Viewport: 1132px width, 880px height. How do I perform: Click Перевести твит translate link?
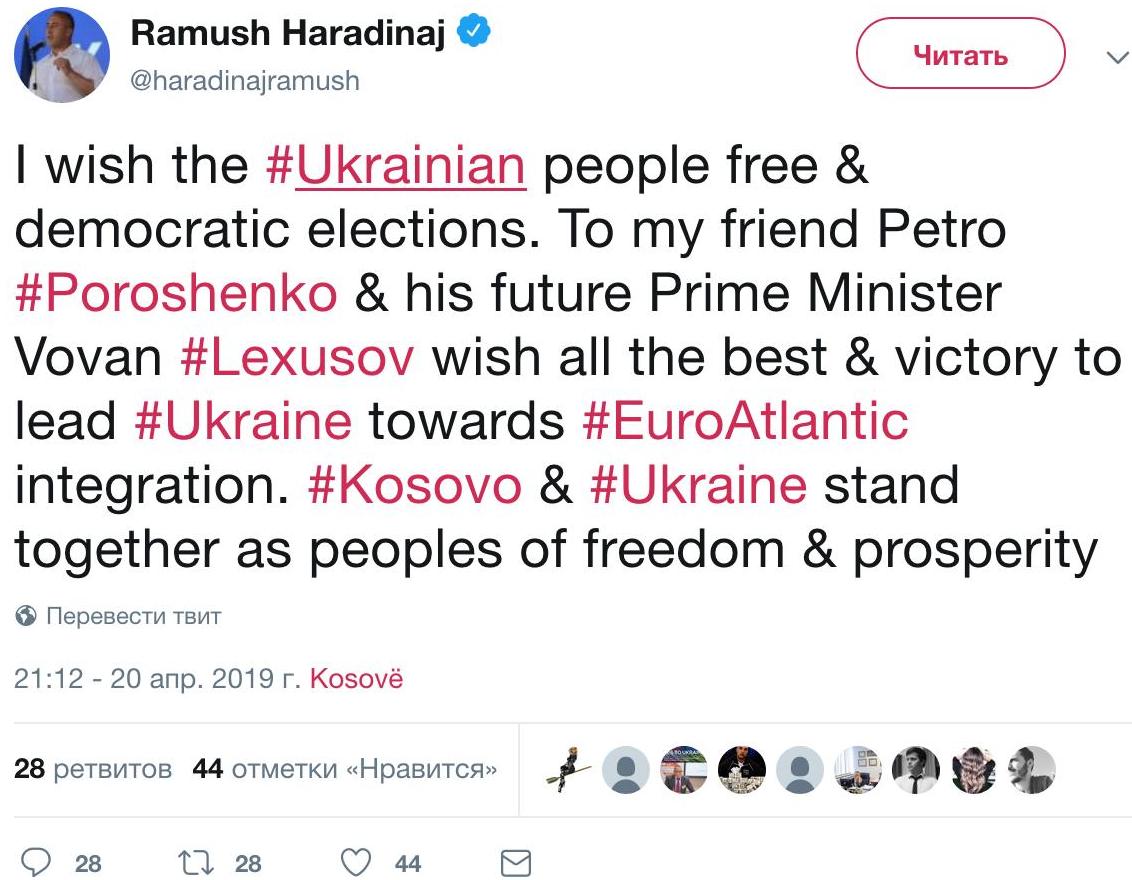134,616
